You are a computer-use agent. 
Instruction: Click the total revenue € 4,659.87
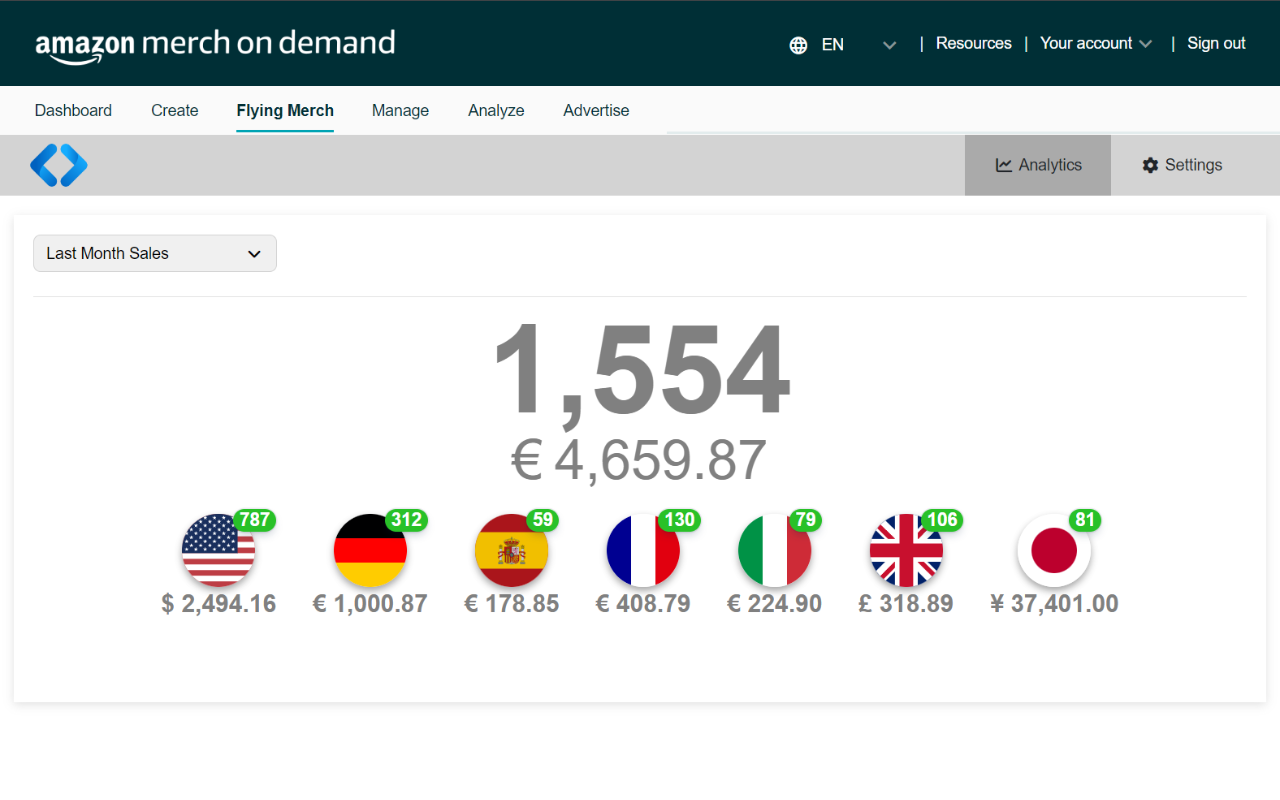639,461
